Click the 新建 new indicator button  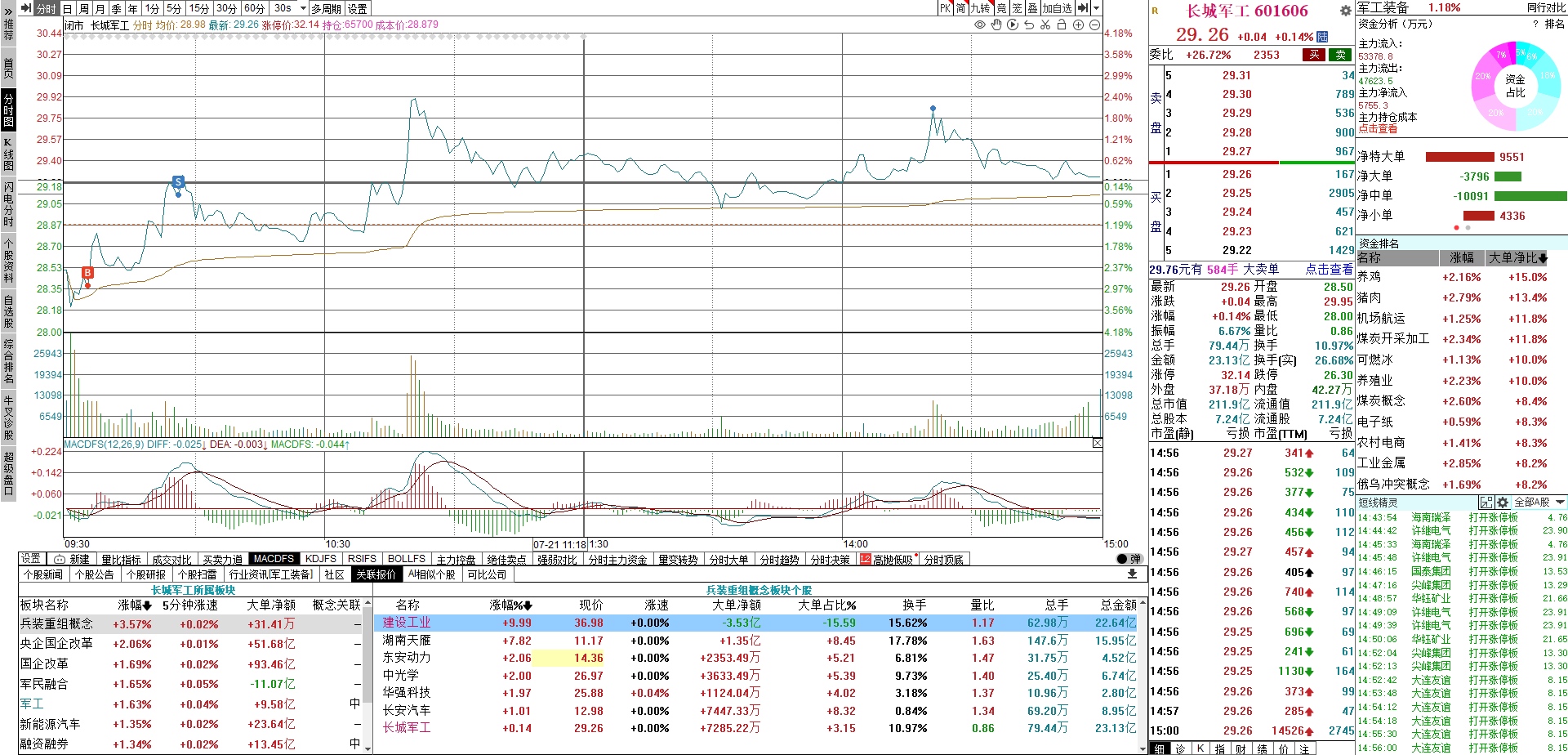[72, 559]
